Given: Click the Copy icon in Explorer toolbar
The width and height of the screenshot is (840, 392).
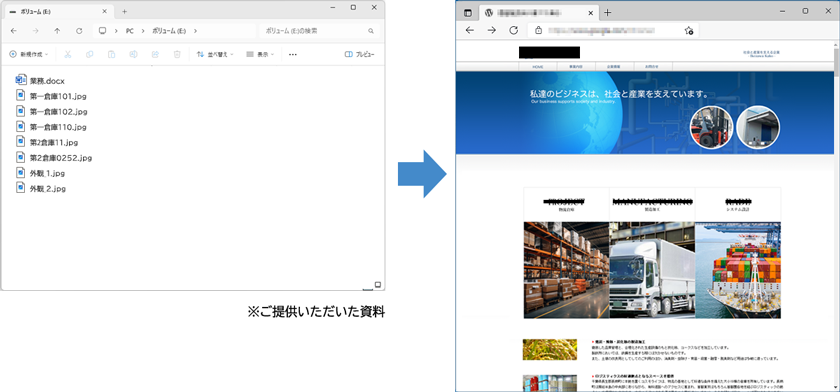Looking at the screenshot, I should pyautogui.click(x=89, y=54).
